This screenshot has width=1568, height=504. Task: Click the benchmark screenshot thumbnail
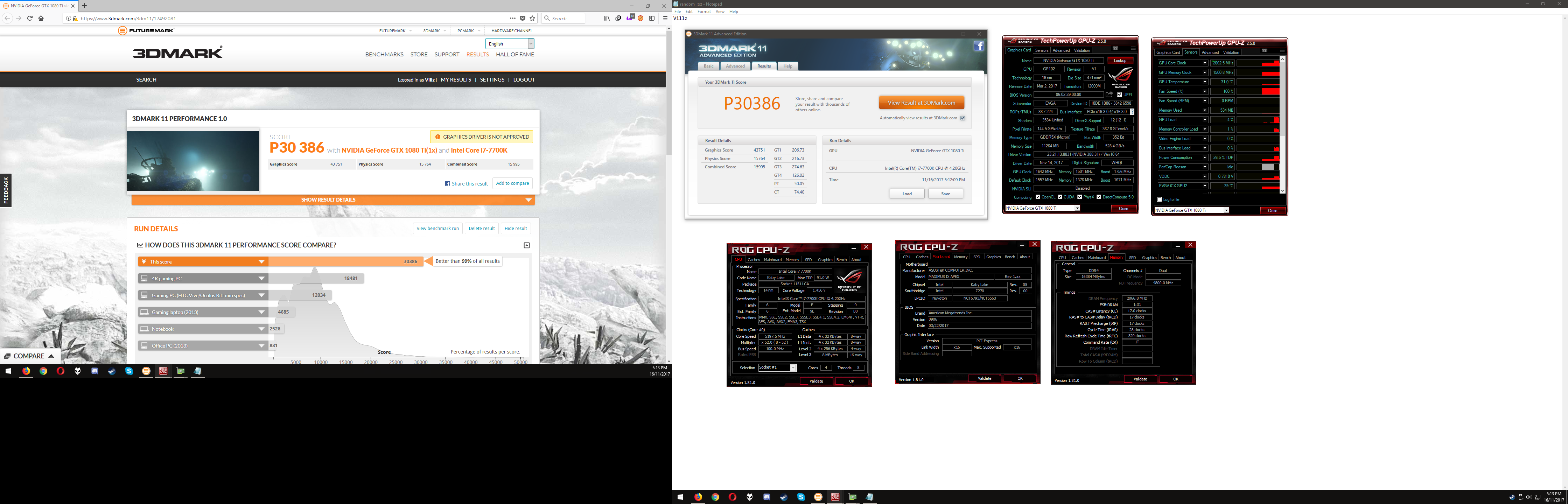[193, 161]
